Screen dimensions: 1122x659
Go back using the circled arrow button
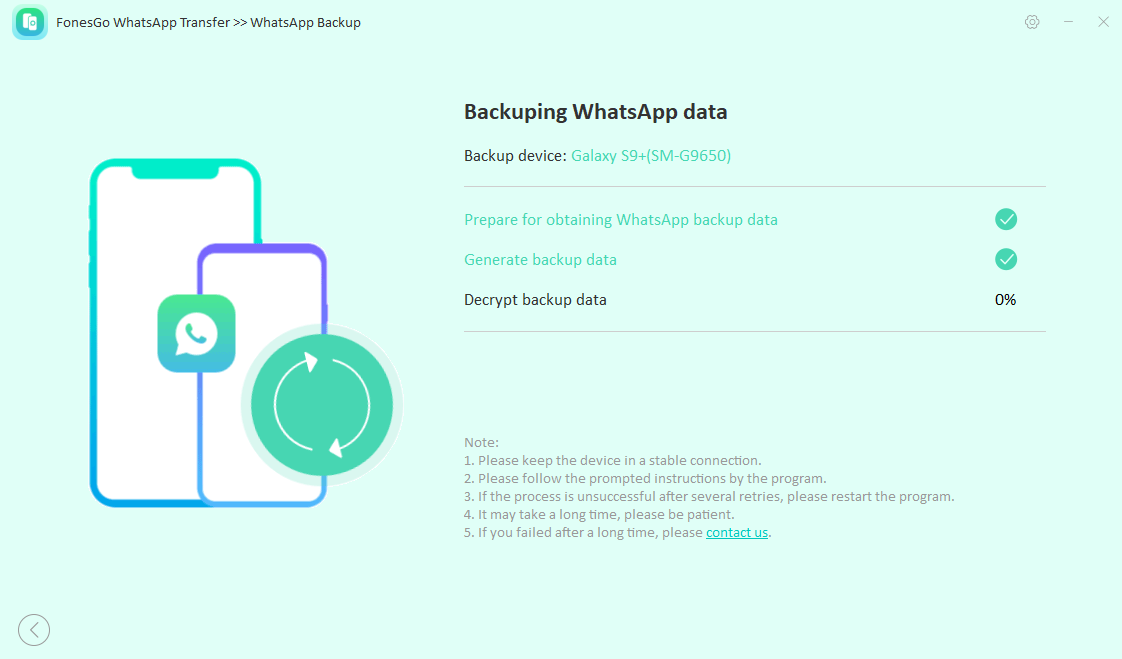(x=34, y=629)
